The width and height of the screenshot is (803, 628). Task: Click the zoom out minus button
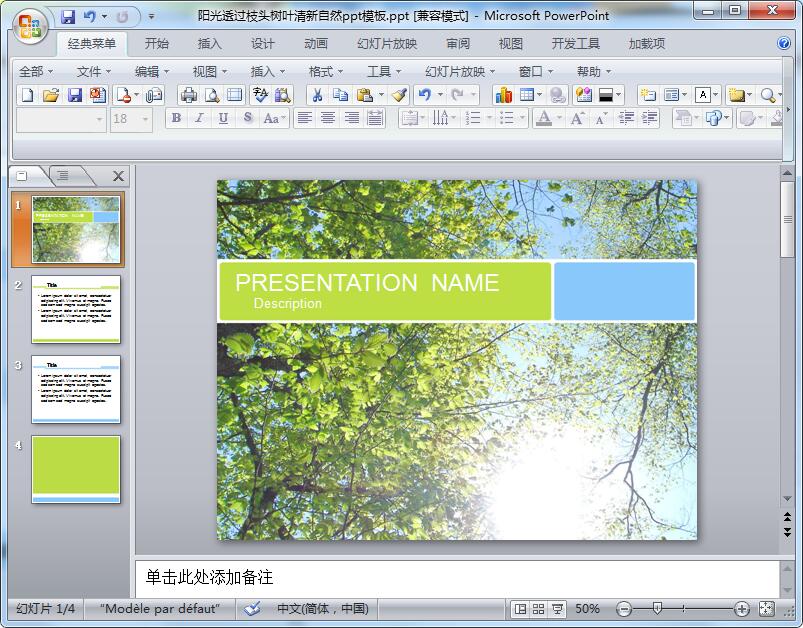pos(624,609)
